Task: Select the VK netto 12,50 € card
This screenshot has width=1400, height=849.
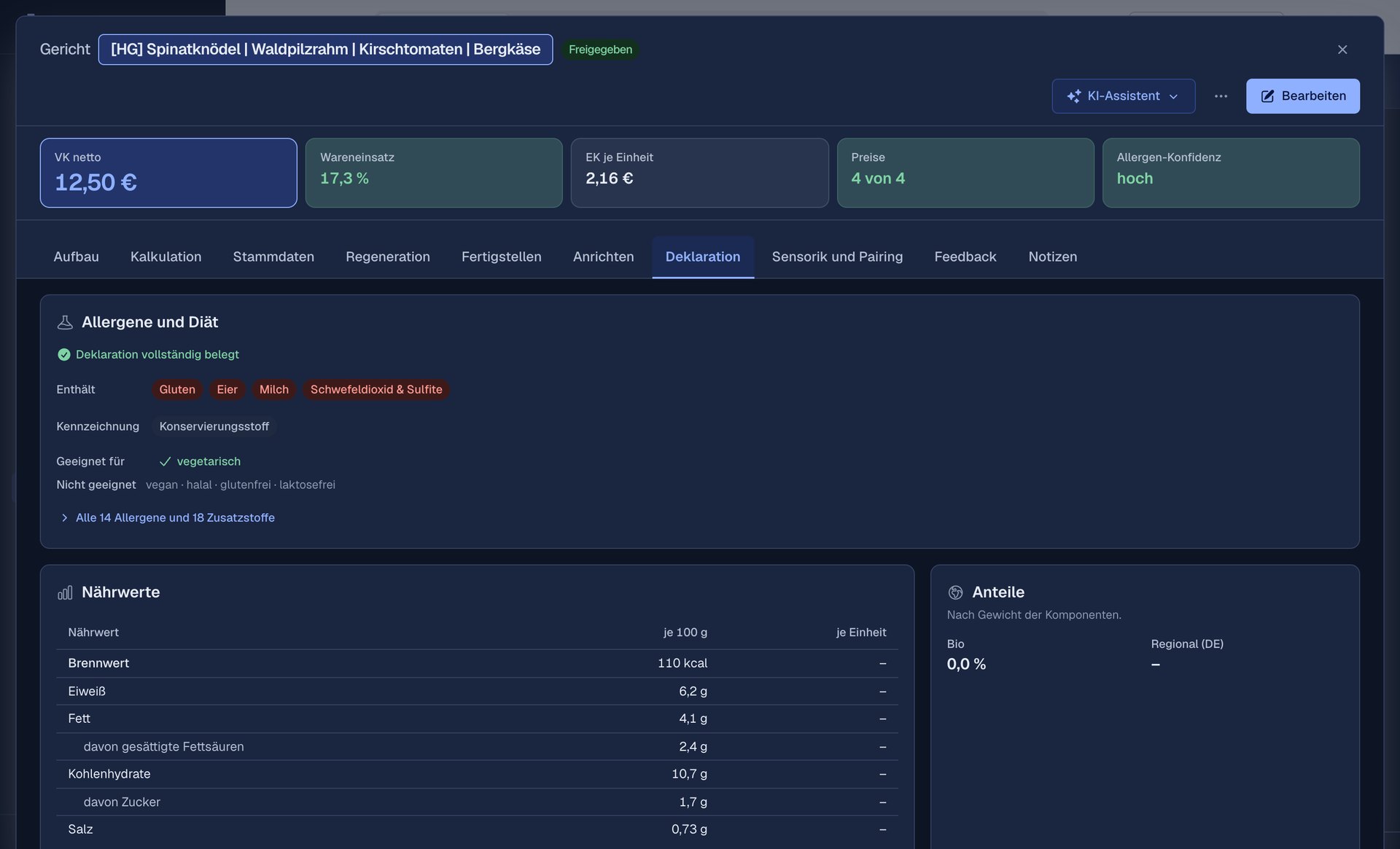Action: (168, 173)
